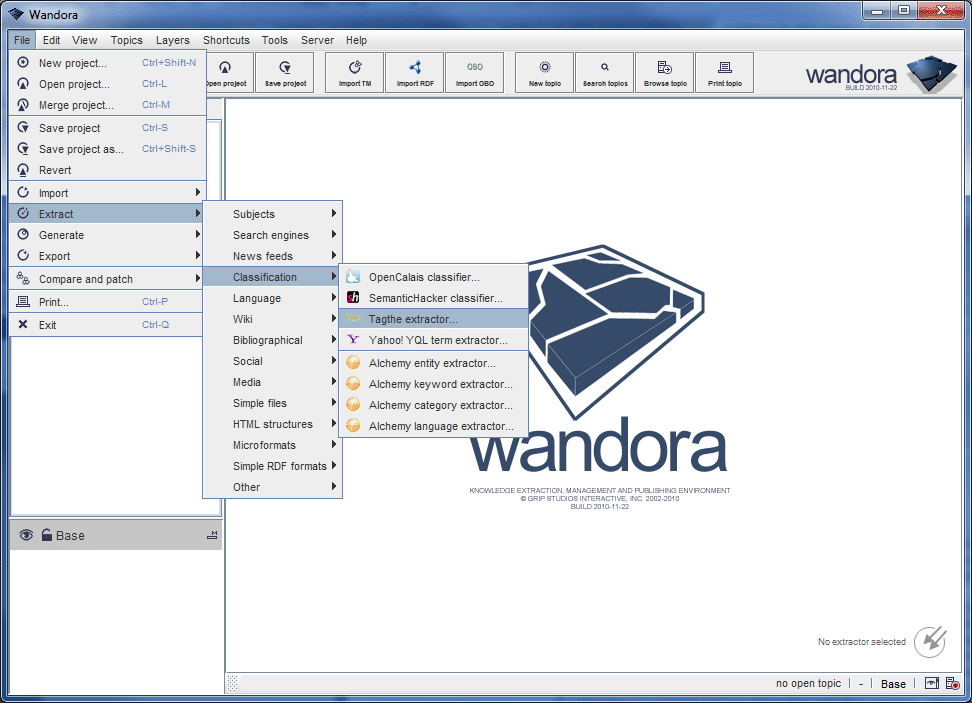The height and width of the screenshot is (703, 972).
Task: Click the Import TM toolbar icon
Action: pyautogui.click(x=355, y=72)
